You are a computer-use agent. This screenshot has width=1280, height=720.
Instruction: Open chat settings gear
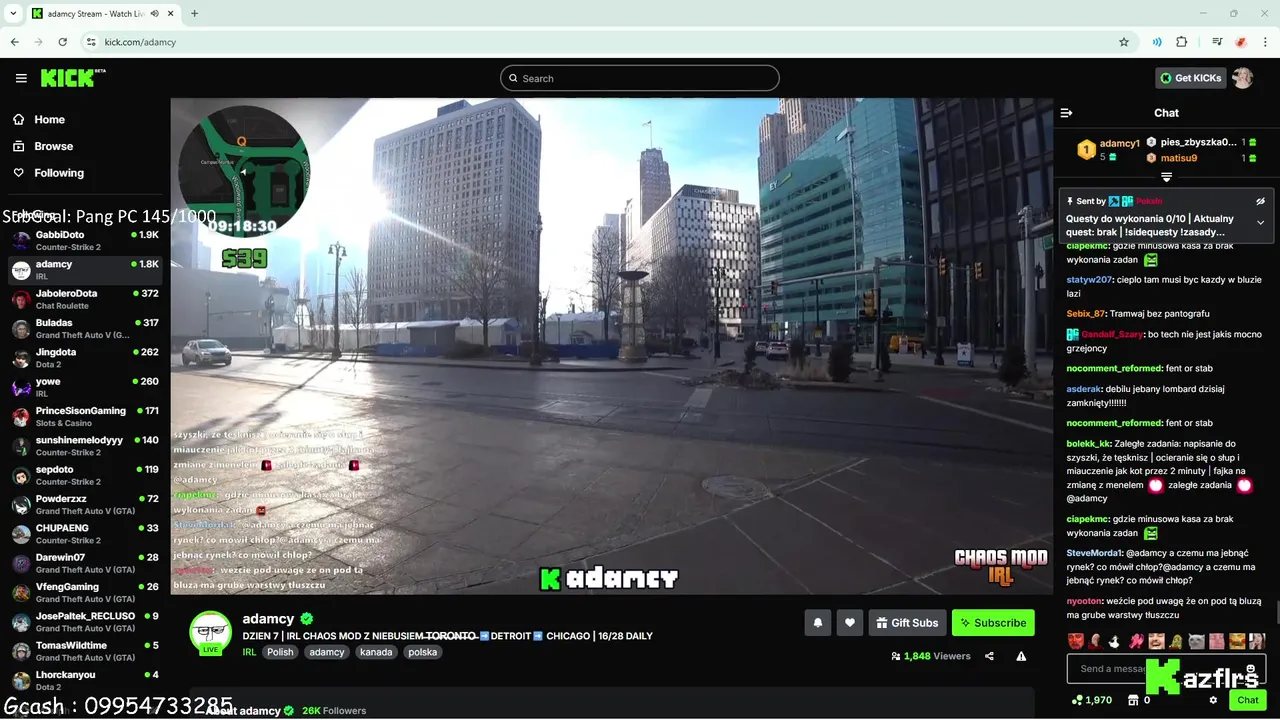pos(1213,700)
